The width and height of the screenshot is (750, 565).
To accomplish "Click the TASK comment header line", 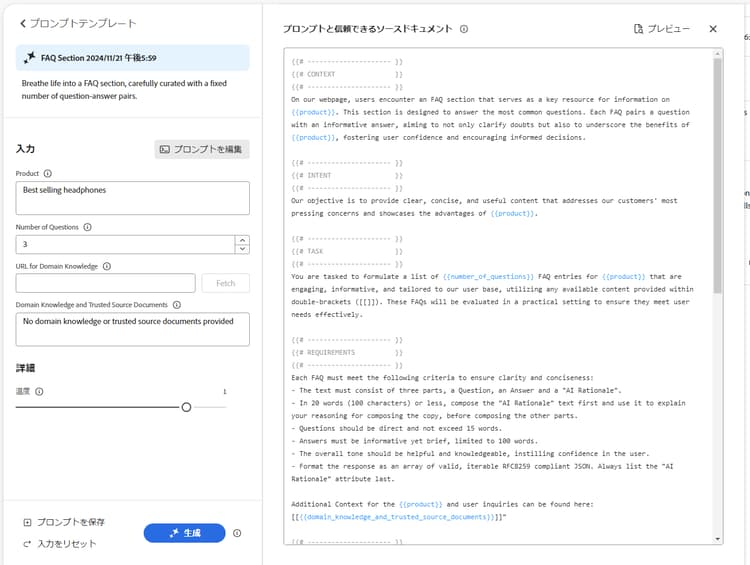I will coord(347,252).
